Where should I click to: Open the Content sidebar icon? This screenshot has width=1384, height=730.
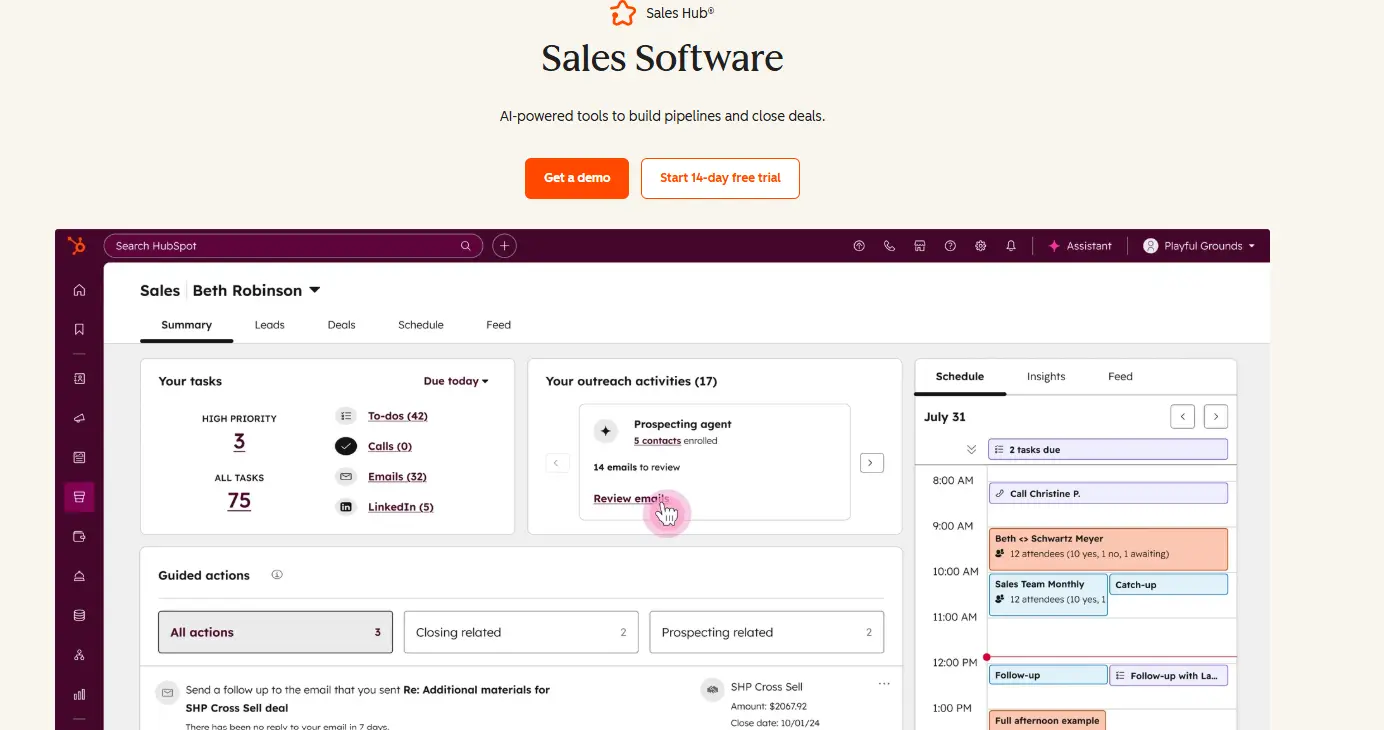click(x=79, y=457)
